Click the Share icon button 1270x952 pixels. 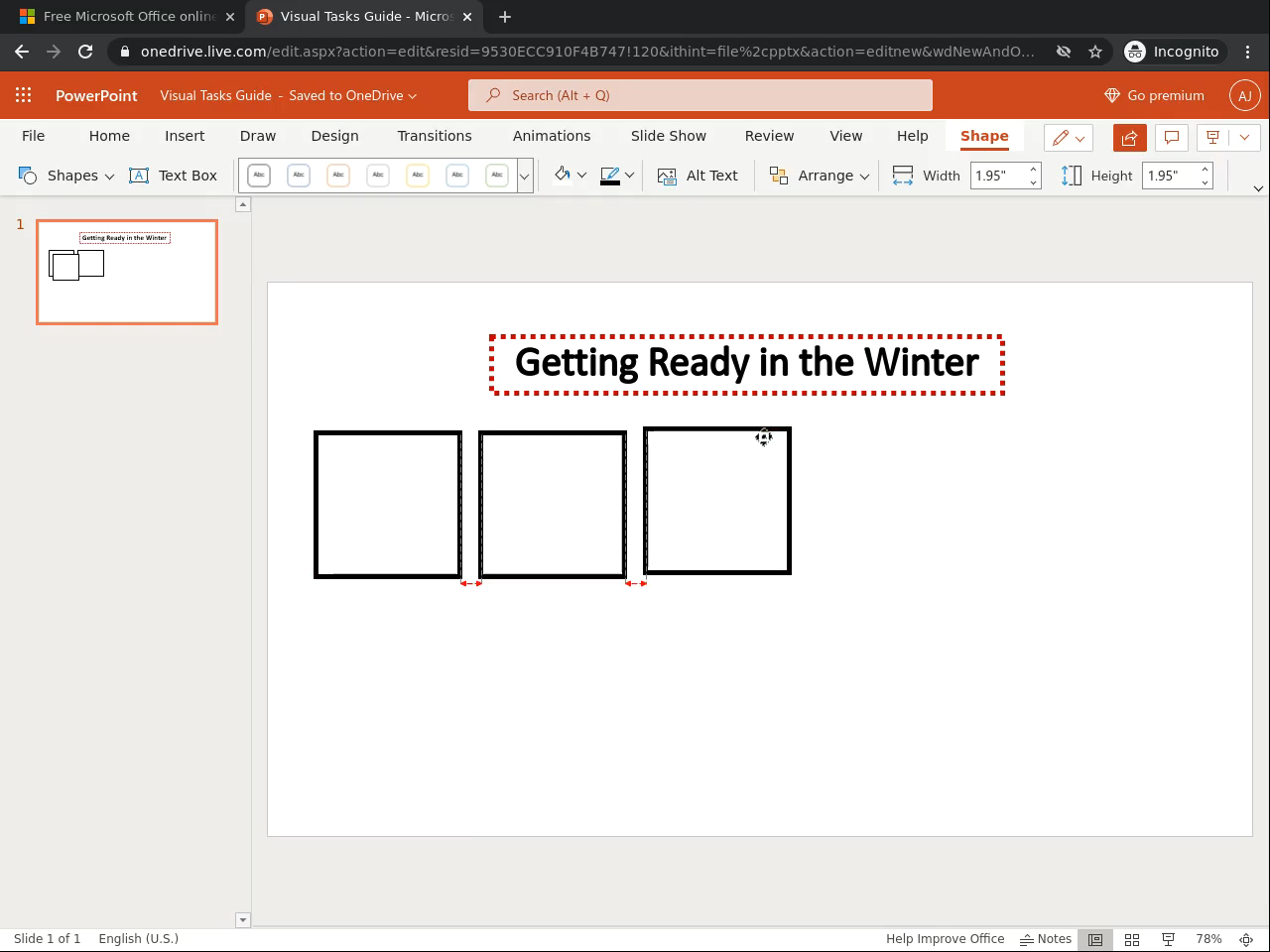[1129, 138]
